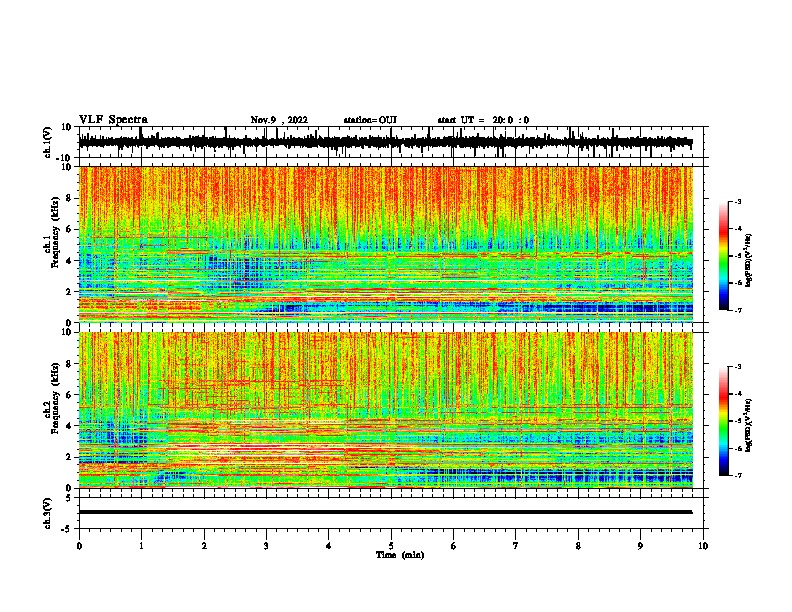Click the "8" kHz tick on ch.2 frequency axis
This screenshot has width=792, height=612.
[x=69, y=364]
